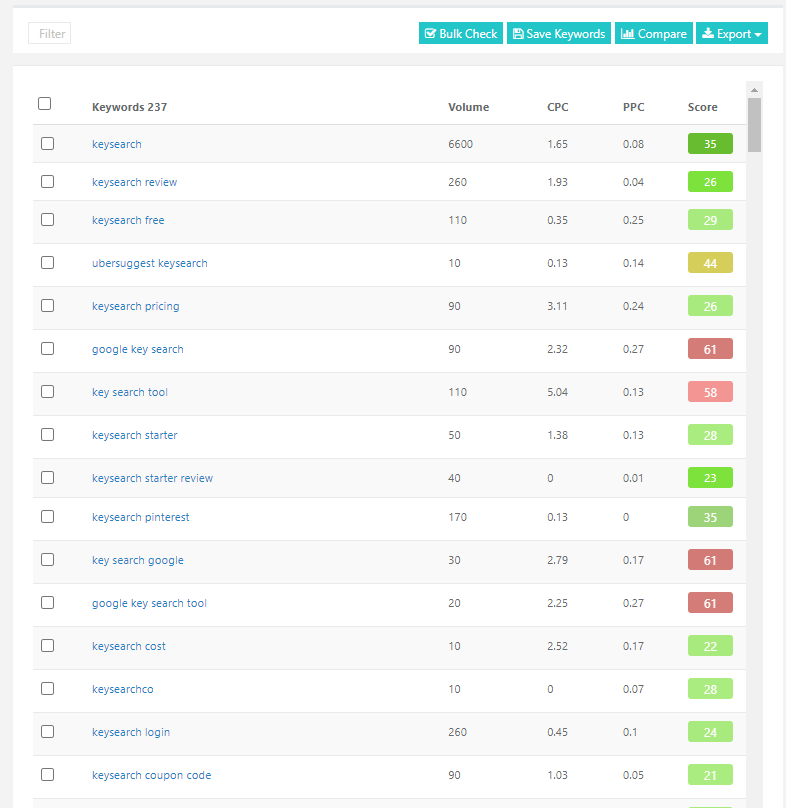Image resolution: width=786 pixels, height=808 pixels.
Task: Open the google key search link
Action: (x=137, y=349)
